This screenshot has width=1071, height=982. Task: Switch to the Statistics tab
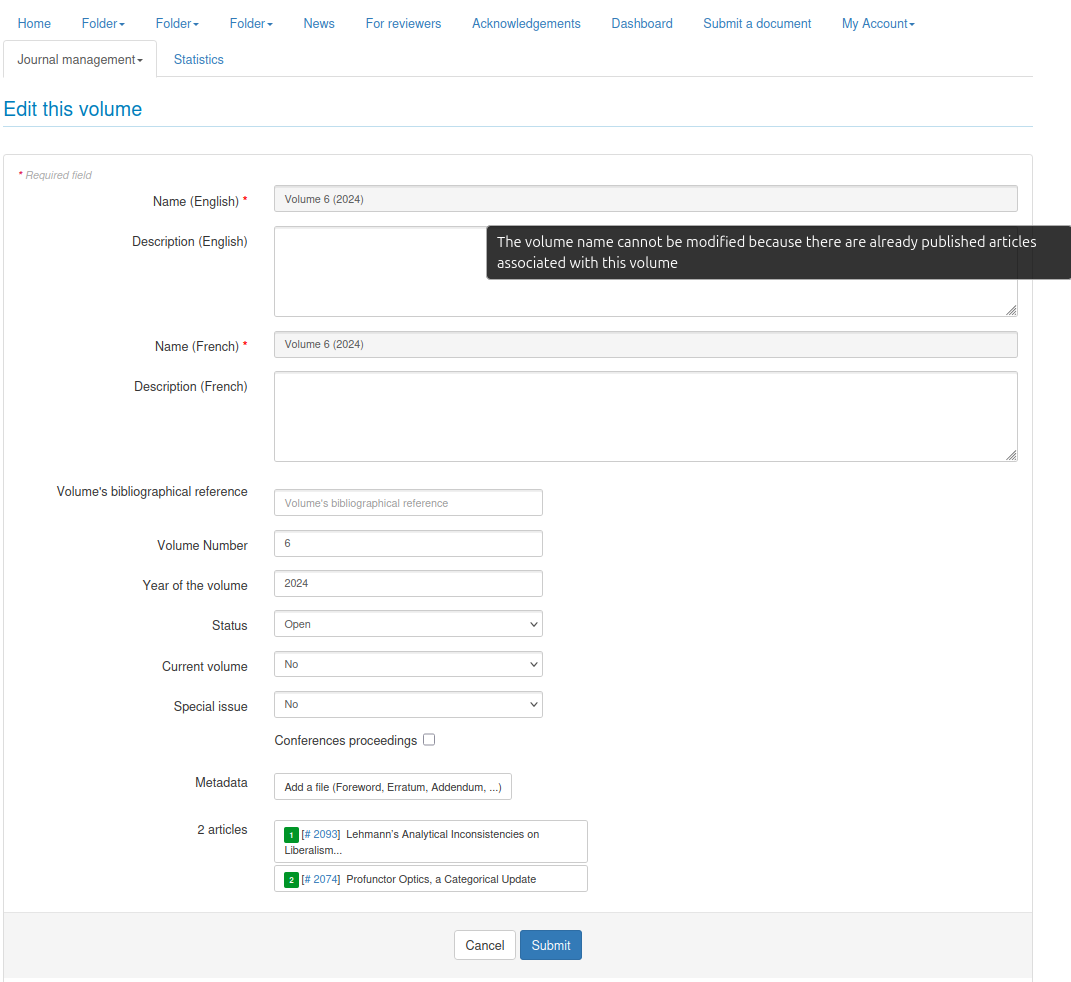coord(198,60)
